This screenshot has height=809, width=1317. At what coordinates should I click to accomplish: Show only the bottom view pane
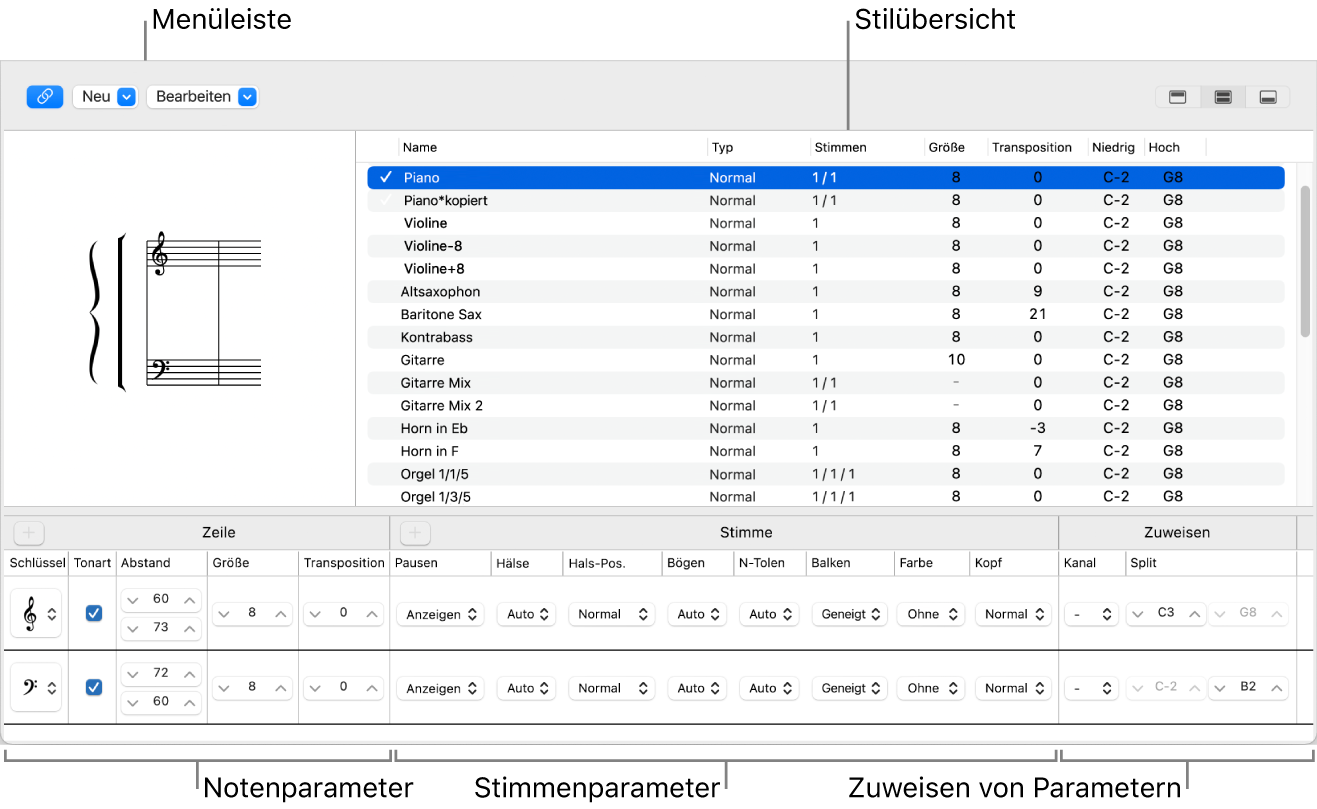(x=1267, y=97)
